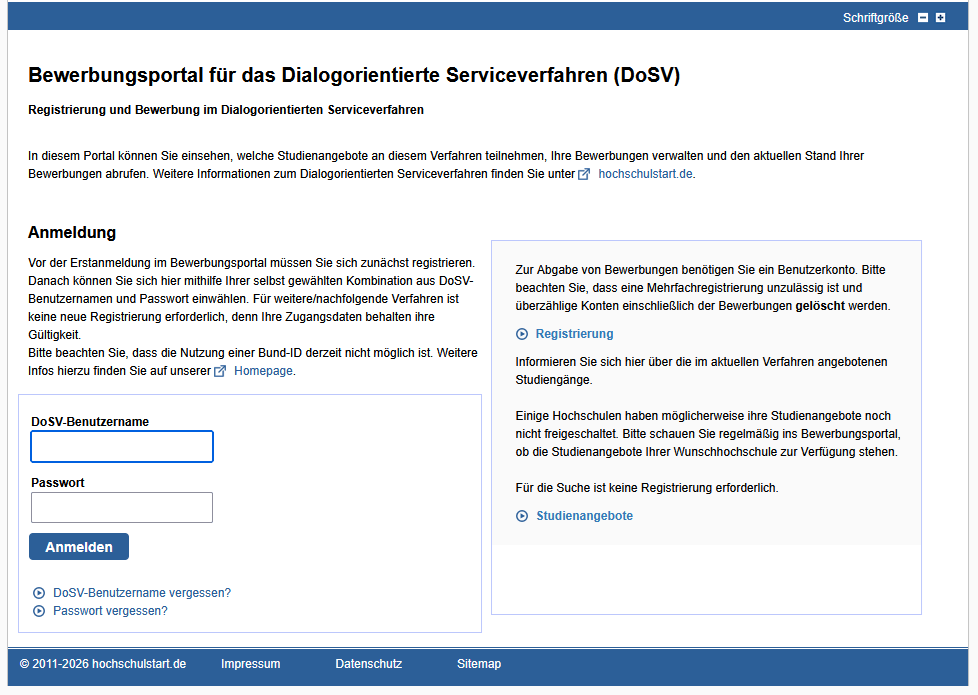Click the arrow icon next to Registrierung

[x=521, y=334]
